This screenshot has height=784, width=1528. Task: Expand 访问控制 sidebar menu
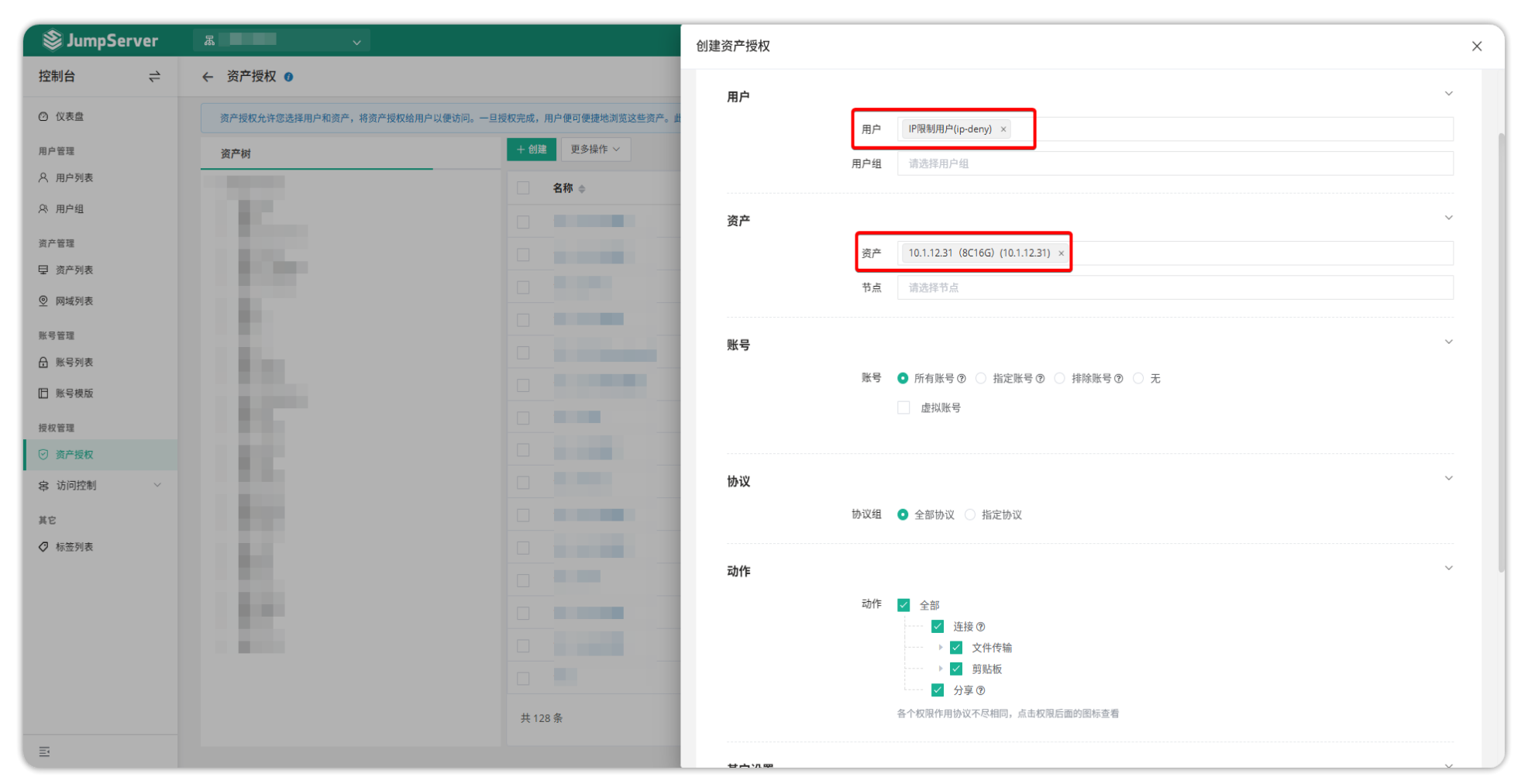99,486
